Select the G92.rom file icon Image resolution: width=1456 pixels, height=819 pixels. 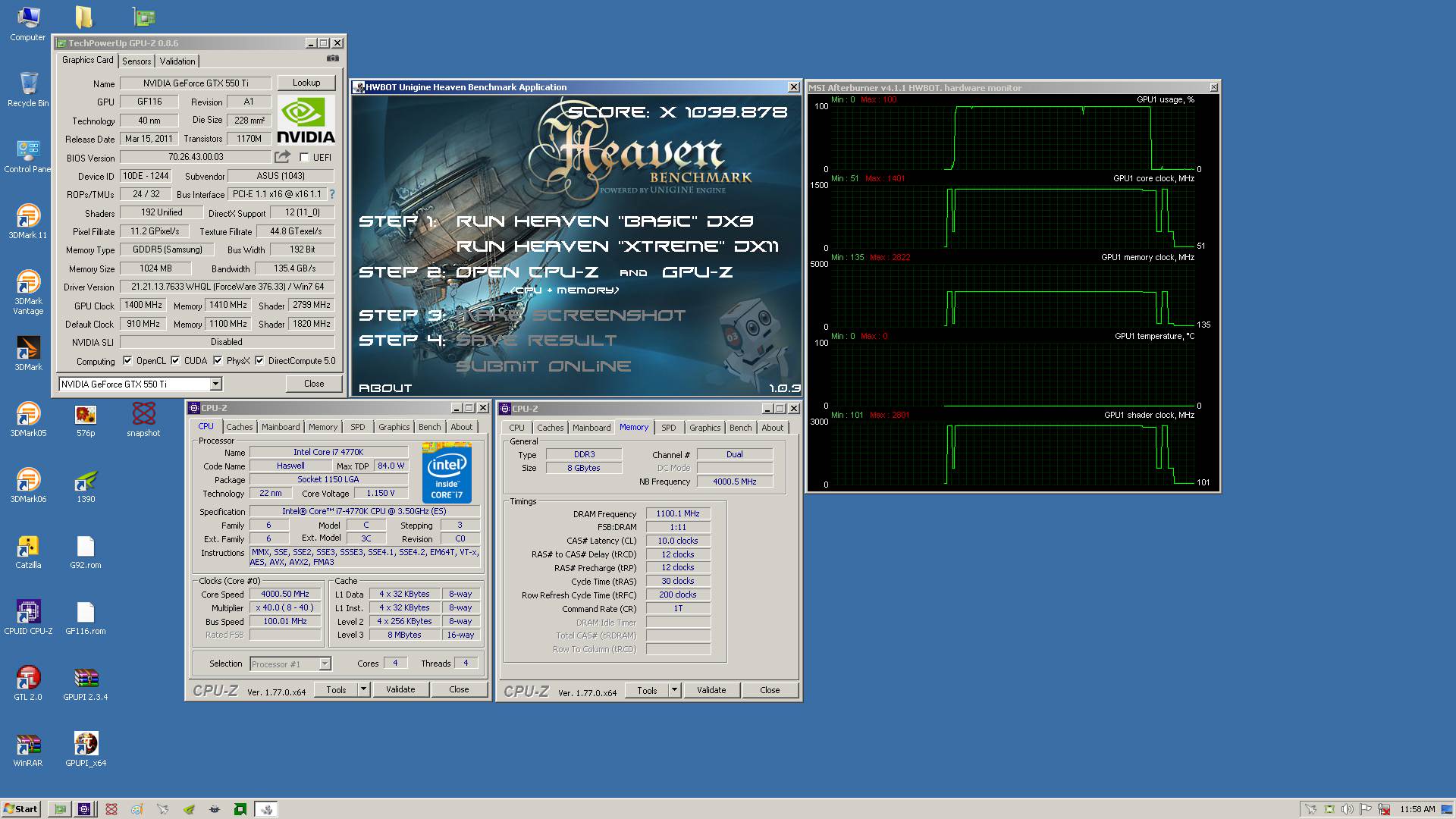point(86,551)
